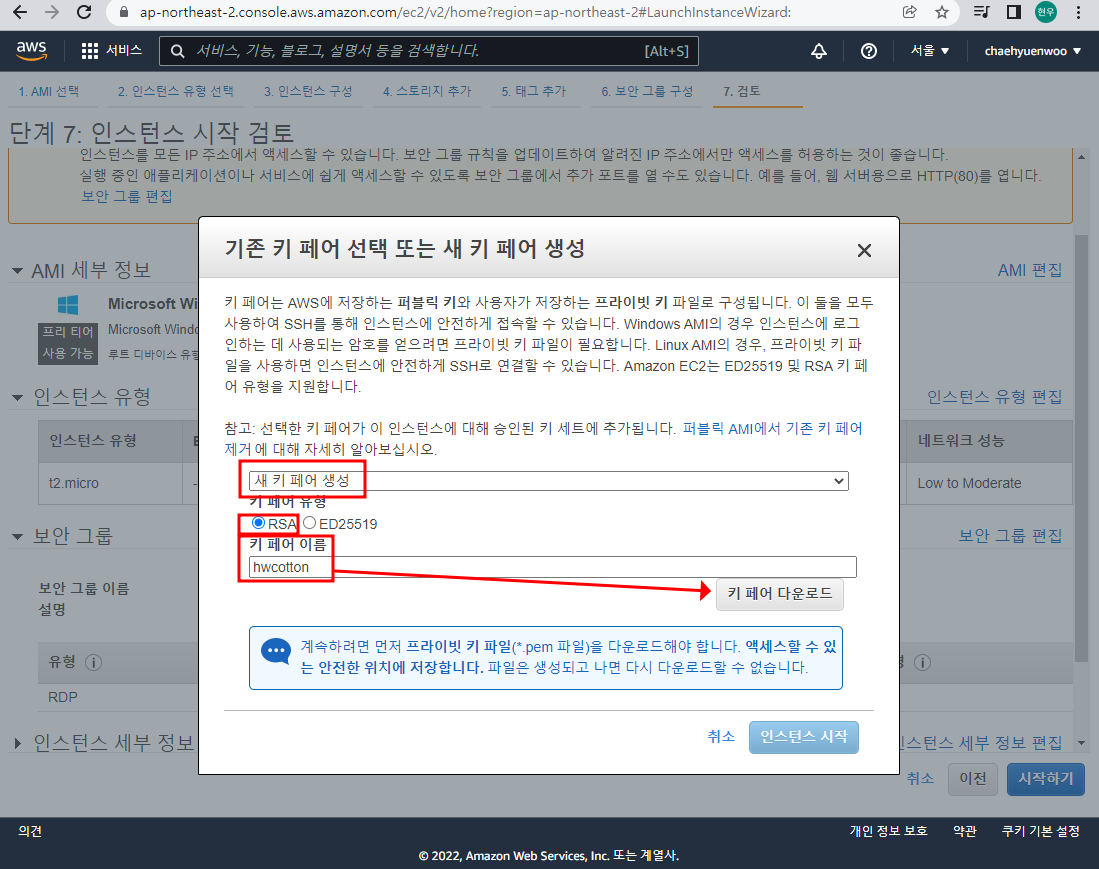
Task: Click the 키 페어 이름 input field
Action: click(552, 567)
